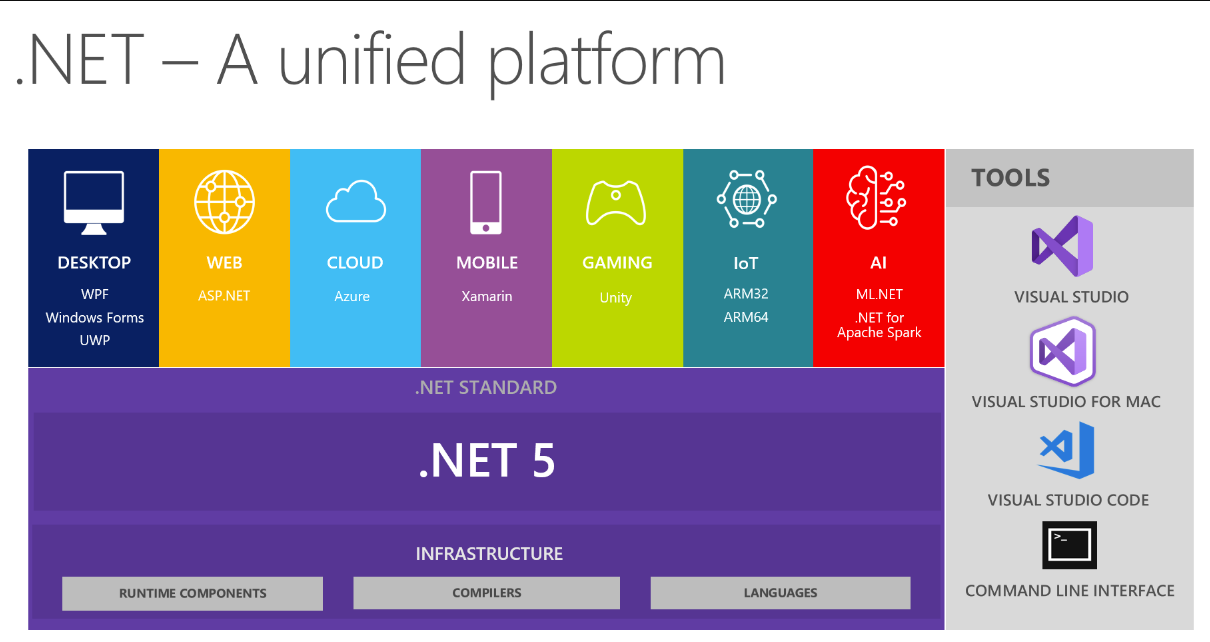Click the Gaming controller icon
This screenshot has height=642, width=1210.
[x=617, y=203]
